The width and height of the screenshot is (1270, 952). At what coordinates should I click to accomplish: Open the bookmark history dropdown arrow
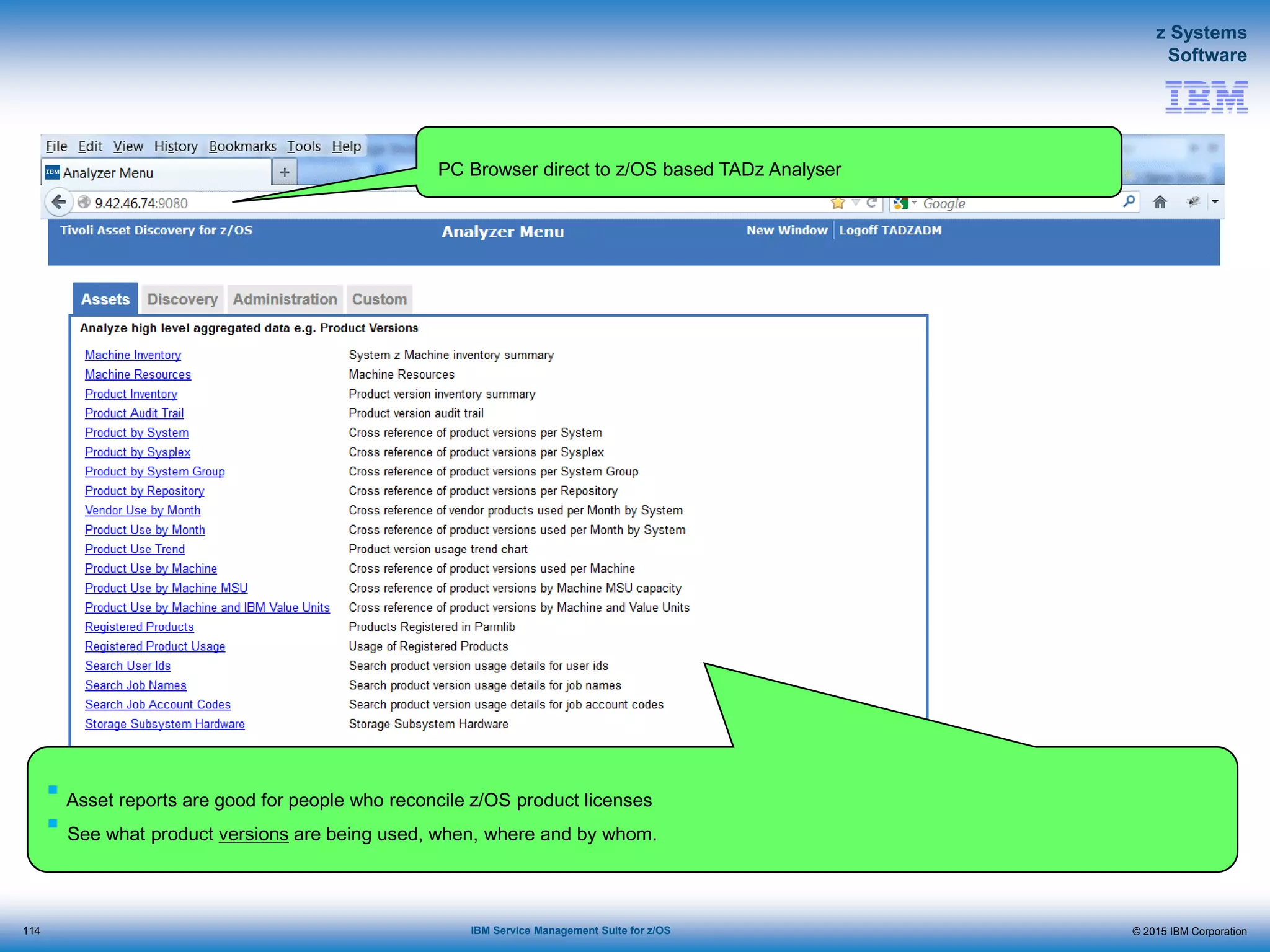[x=856, y=203]
